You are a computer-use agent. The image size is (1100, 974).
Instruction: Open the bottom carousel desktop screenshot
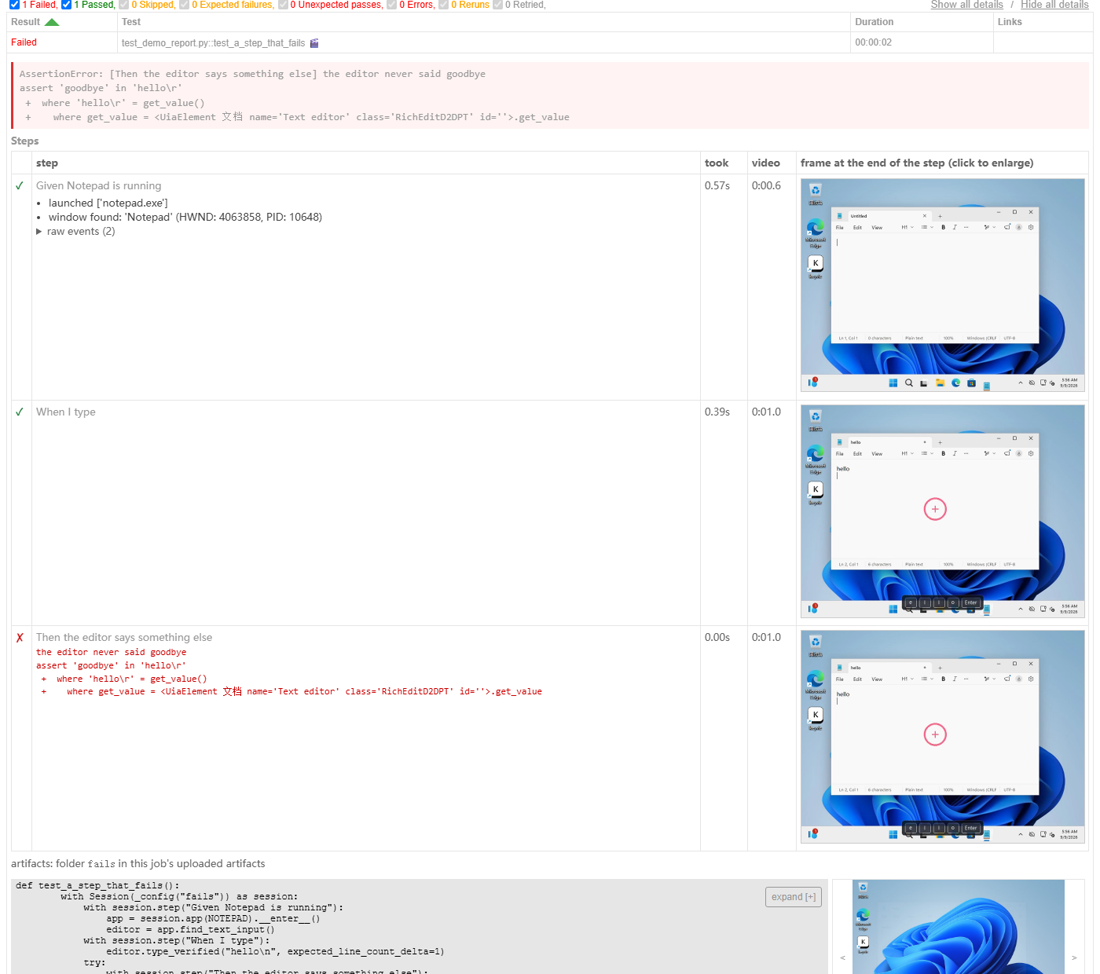[x=958, y=926]
